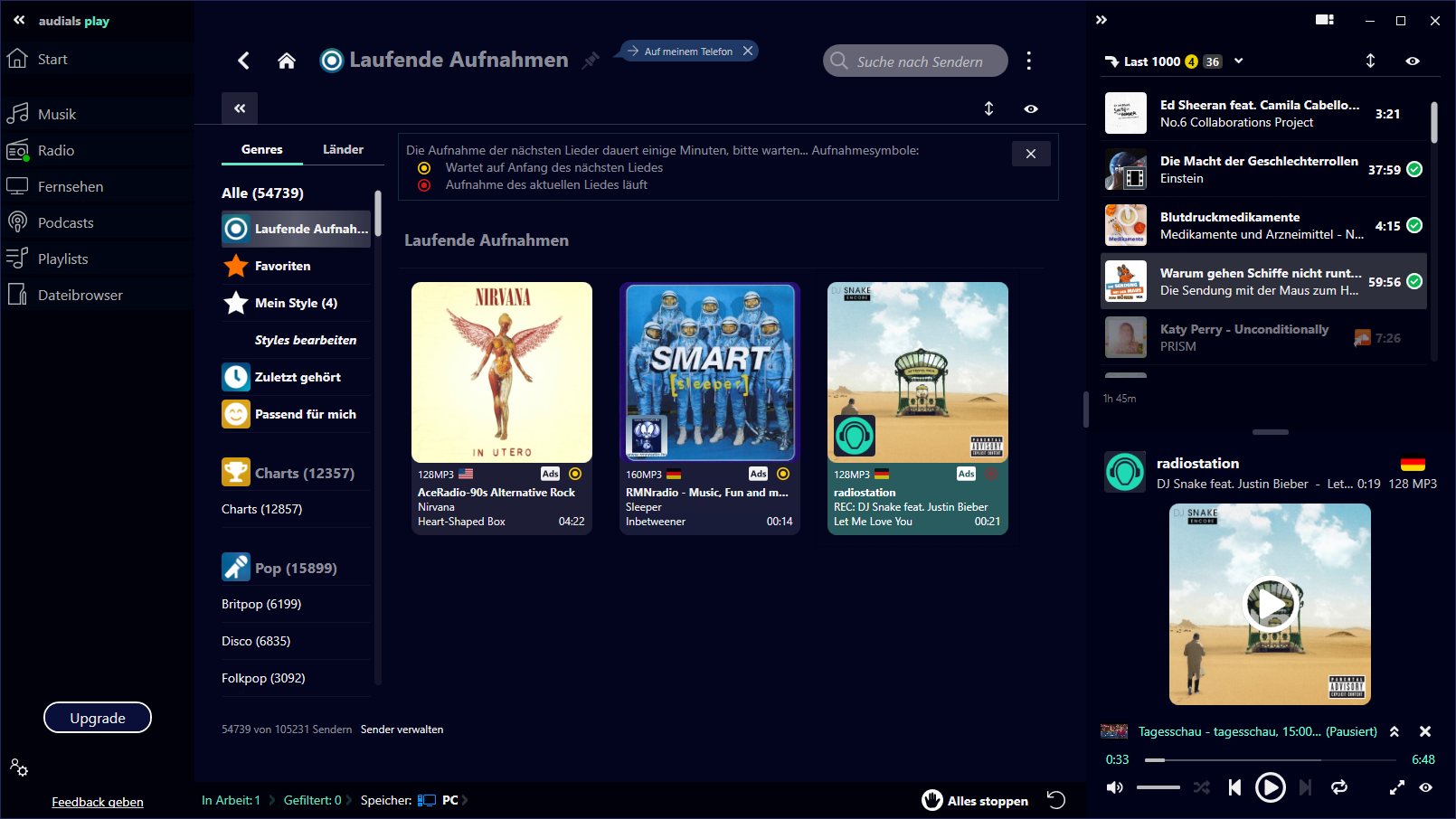The image size is (1456, 819).
Task: Toggle sort order in playlist panel
Action: (1370, 61)
